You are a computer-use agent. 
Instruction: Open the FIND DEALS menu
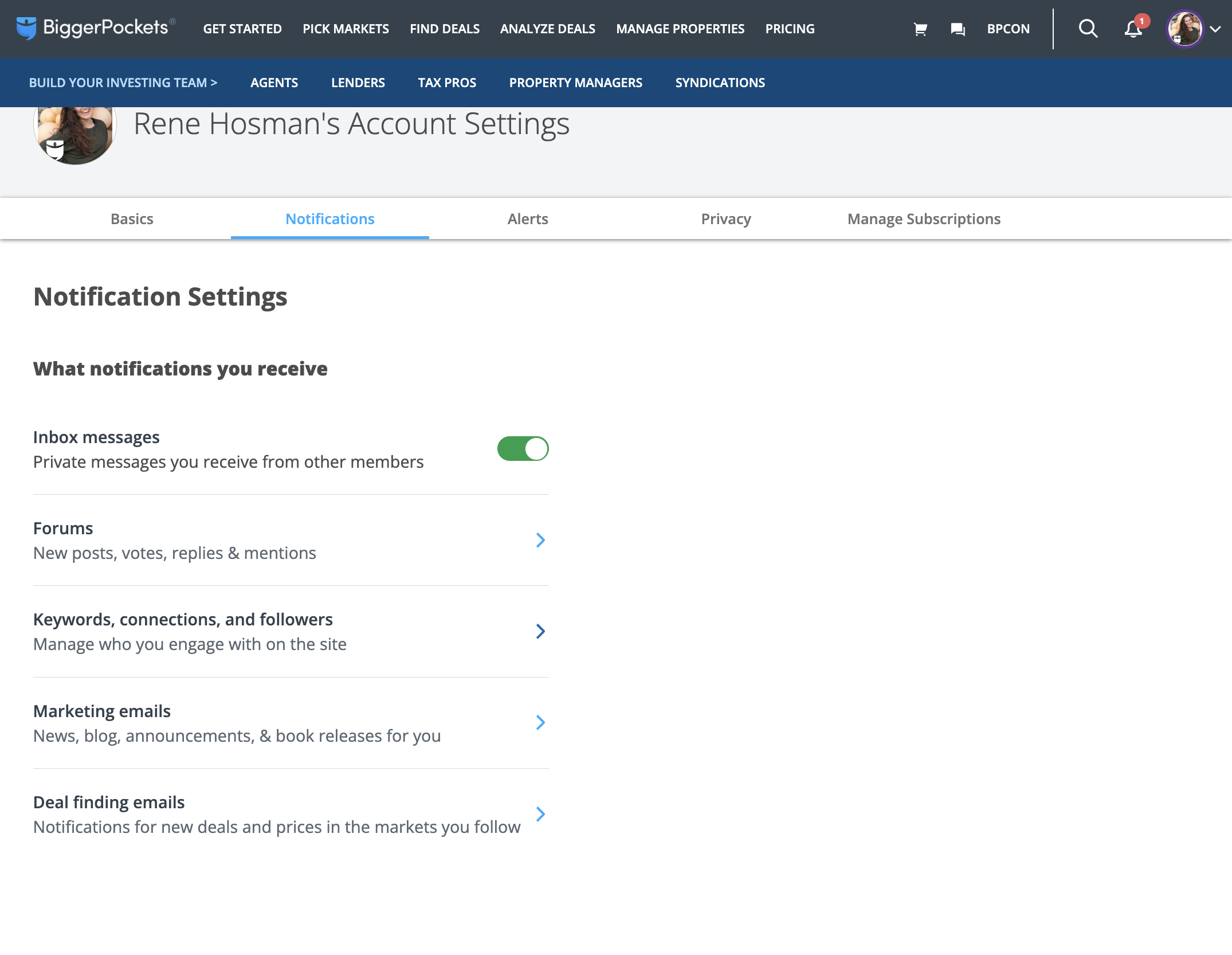point(445,29)
